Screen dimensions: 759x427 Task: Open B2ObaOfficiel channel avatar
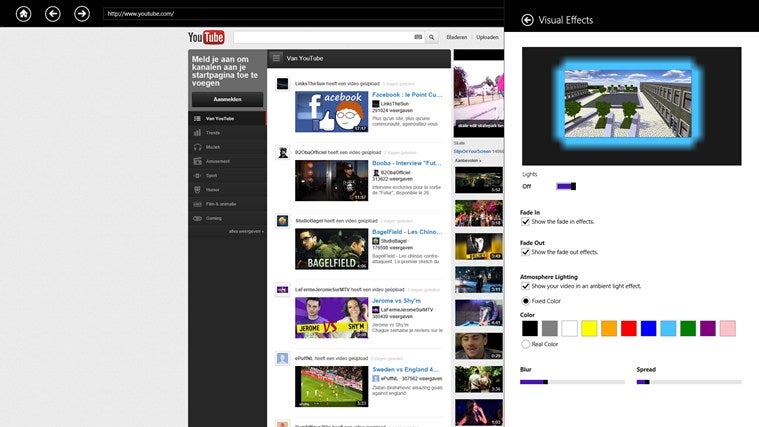[x=282, y=152]
